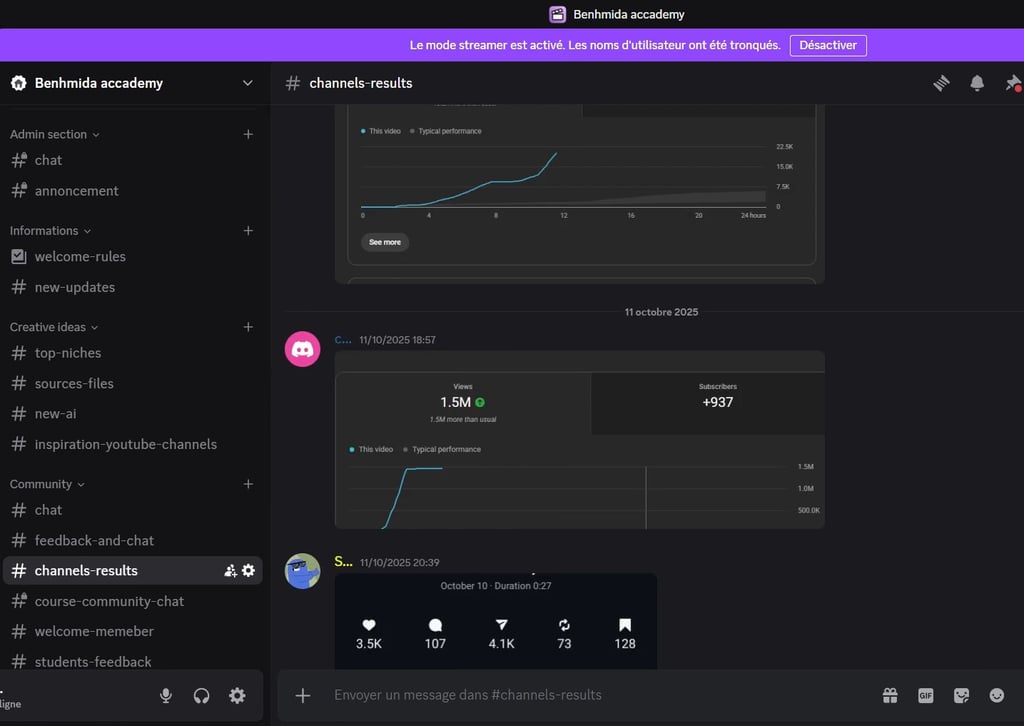Image resolution: width=1024 pixels, height=726 pixels.
Task: Click the title bar Benhmida accademy icon
Action: [557, 14]
